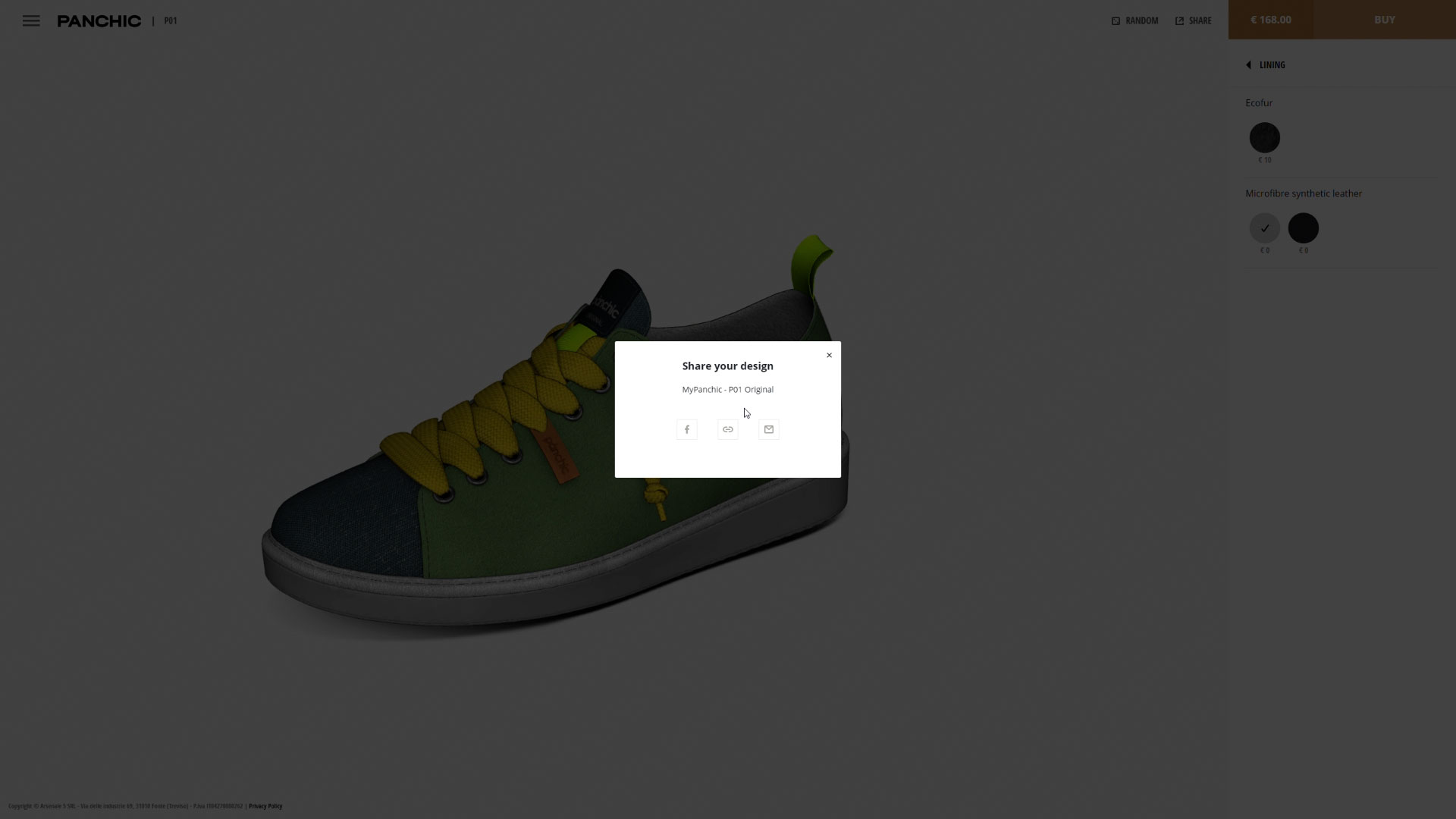The image size is (1456, 819).
Task: Click the RANDOM shuffle icon
Action: (1116, 21)
